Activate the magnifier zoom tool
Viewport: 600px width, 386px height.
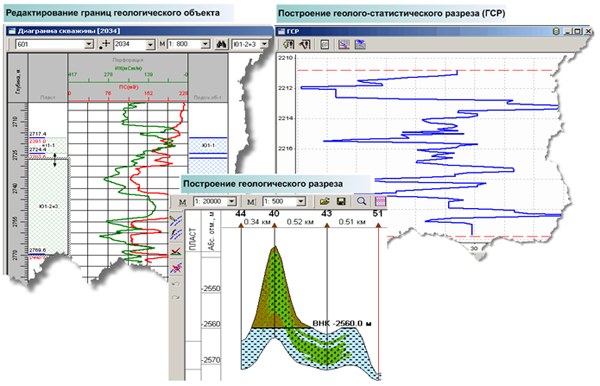[361, 201]
